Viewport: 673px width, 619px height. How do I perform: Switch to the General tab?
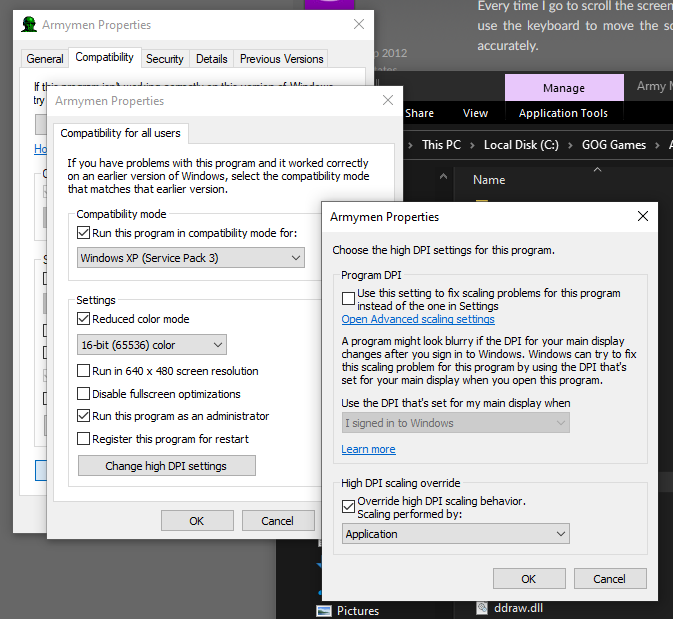pyautogui.click(x=45, y=58)
